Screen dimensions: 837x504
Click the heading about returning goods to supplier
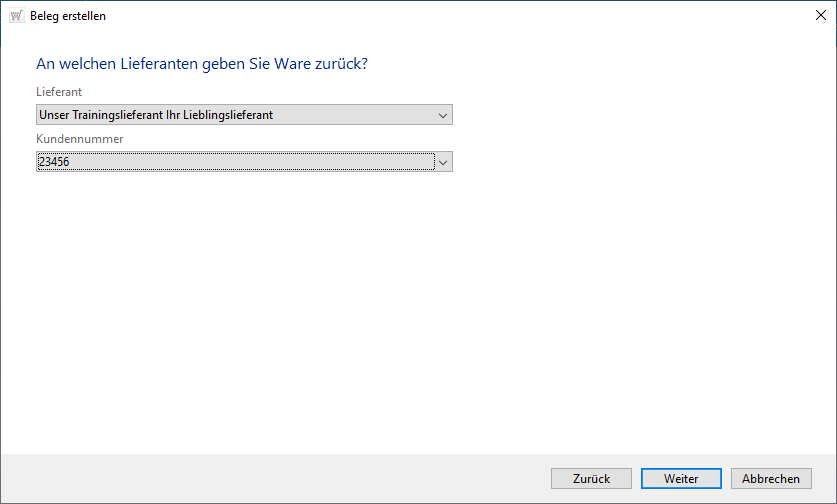pyautogui.click(x=202, y=64)
